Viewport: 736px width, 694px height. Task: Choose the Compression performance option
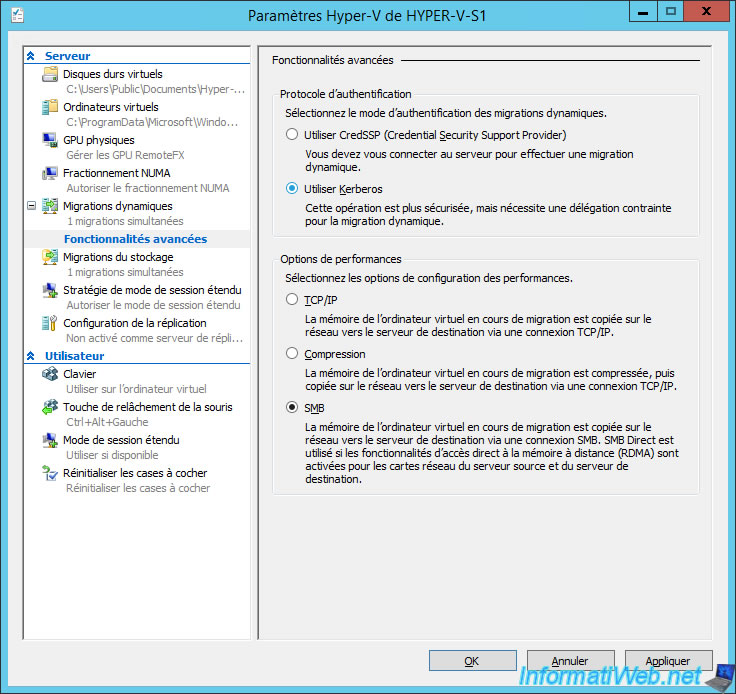[292, 353]
